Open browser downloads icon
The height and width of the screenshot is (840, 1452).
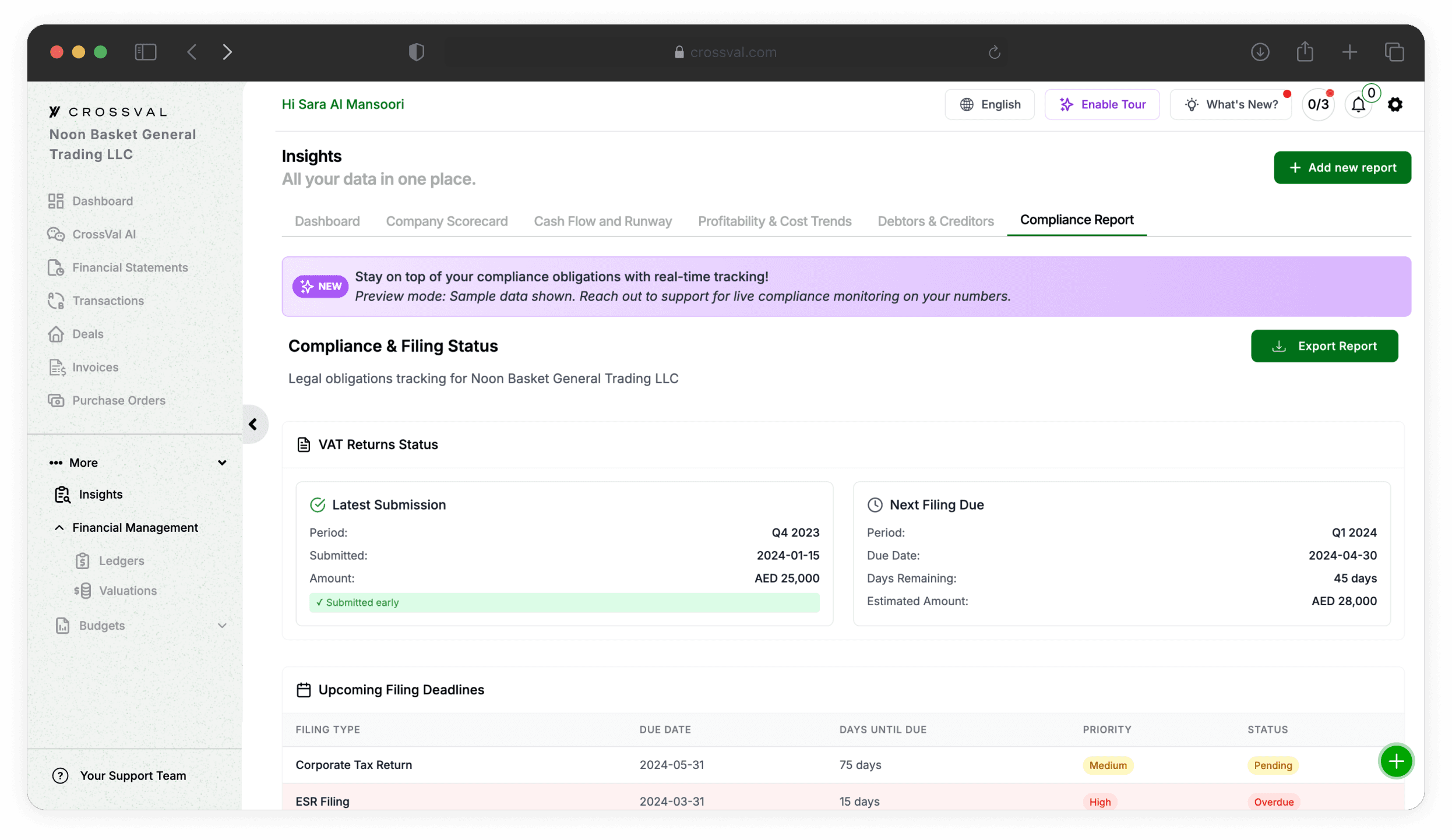(1260, 52)
